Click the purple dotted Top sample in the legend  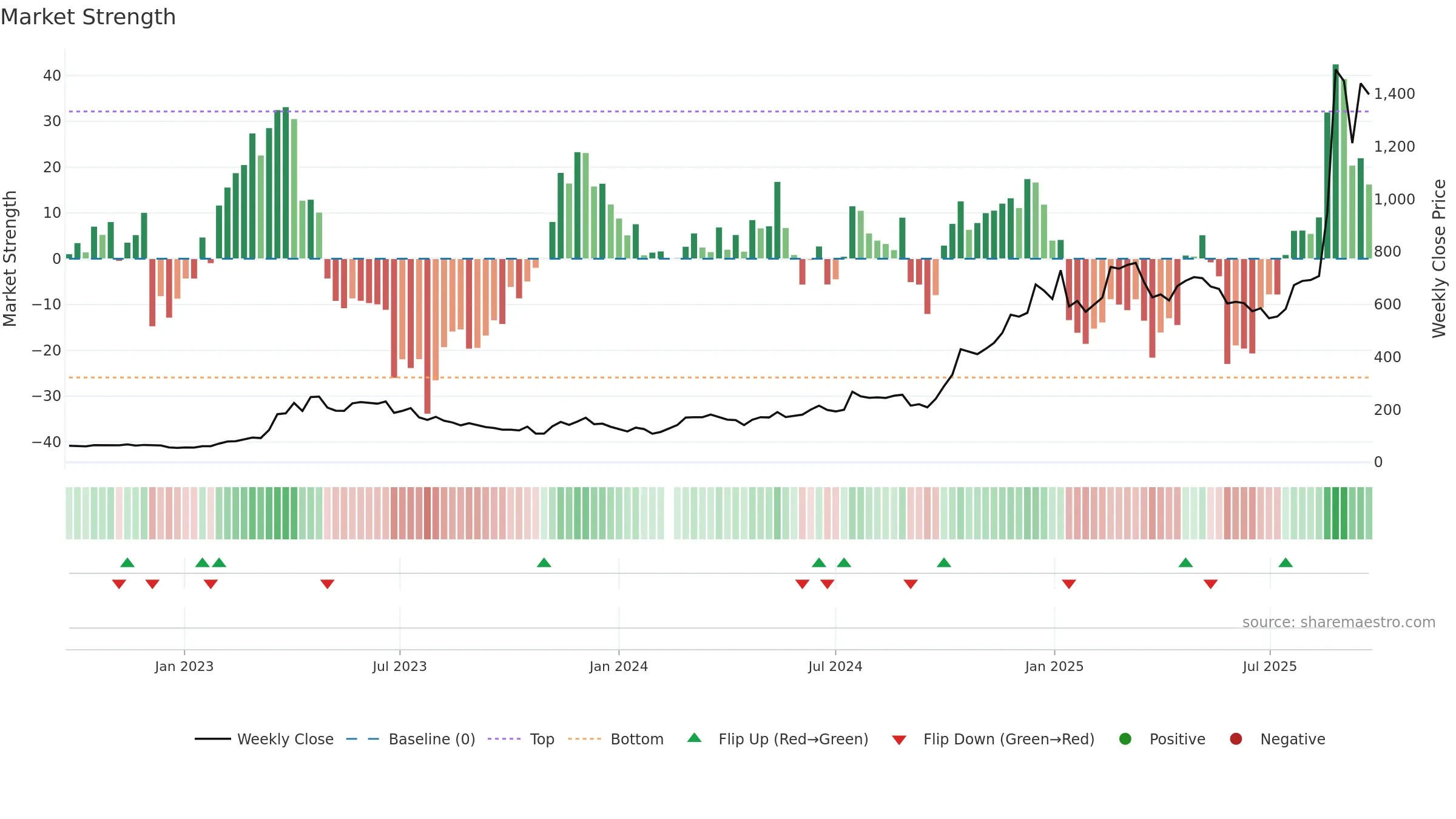(504, 739)
